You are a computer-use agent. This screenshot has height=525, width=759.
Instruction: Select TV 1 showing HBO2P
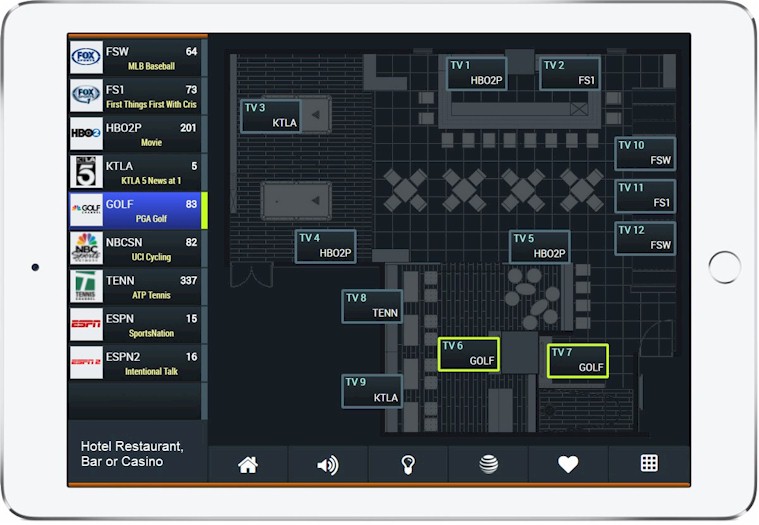point(476,73)
